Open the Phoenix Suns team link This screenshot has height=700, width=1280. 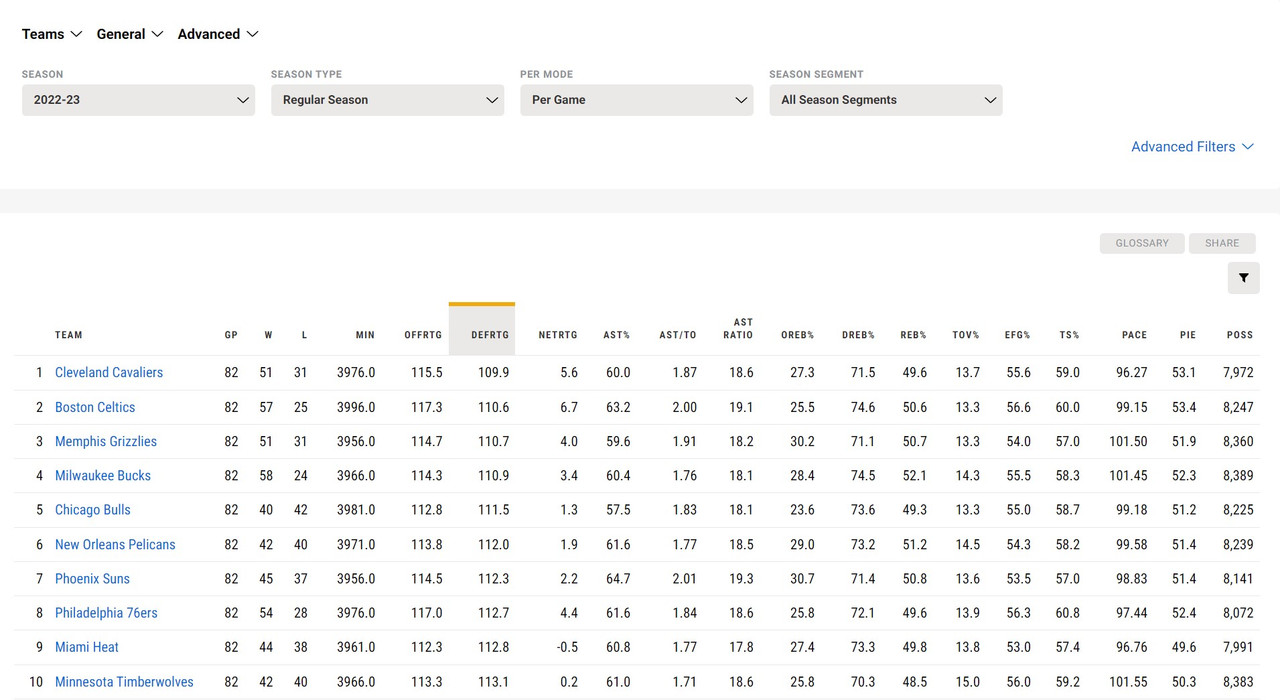pyautogui.click(x=92, y=578)
